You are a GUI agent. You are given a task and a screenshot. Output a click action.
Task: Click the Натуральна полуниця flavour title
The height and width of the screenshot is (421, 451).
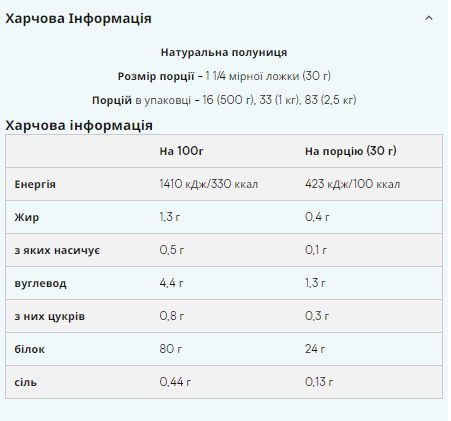pos(224,52)
